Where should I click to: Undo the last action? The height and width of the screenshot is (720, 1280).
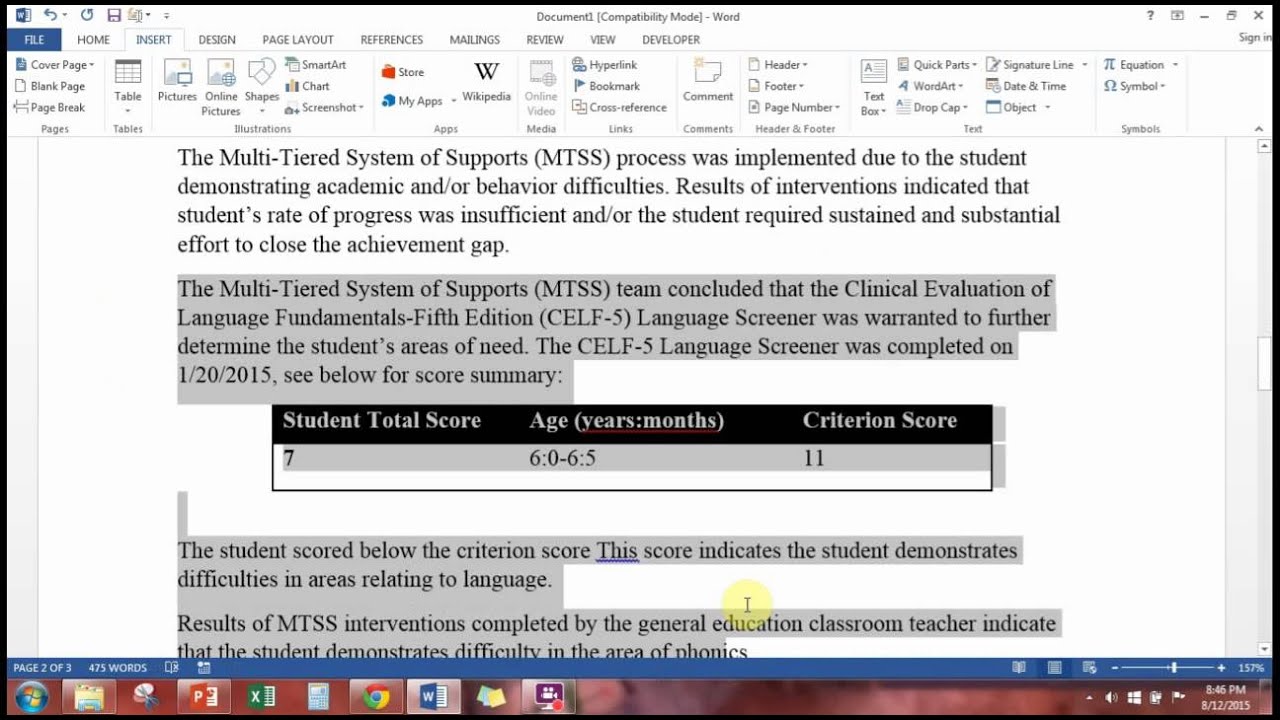pyautogui.click(x=50, y=15)
